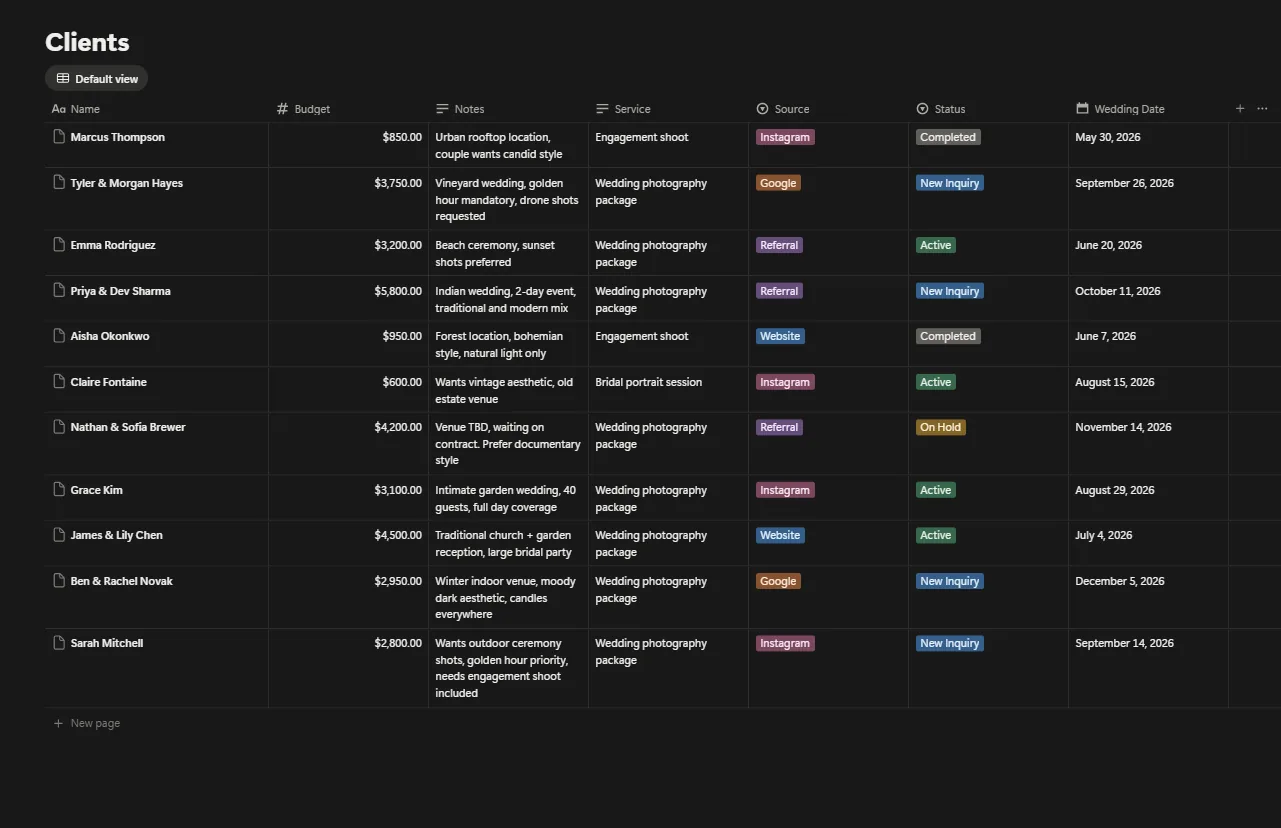1281x828 pixels.
Task: Click the Instagram tag for Marcus Thompson
Action: pos(785,137)
